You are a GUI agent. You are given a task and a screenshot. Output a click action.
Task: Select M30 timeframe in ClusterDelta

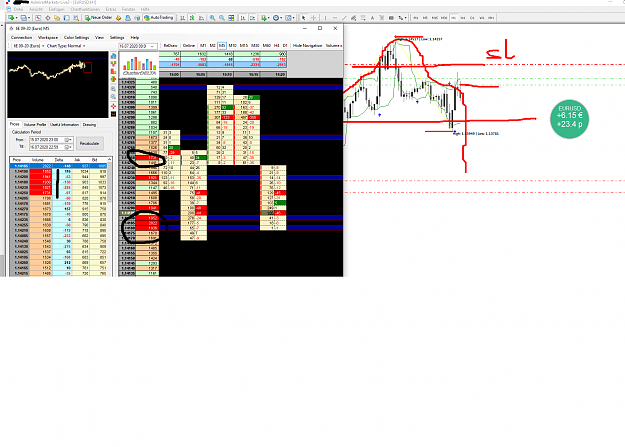pos(255,46)
